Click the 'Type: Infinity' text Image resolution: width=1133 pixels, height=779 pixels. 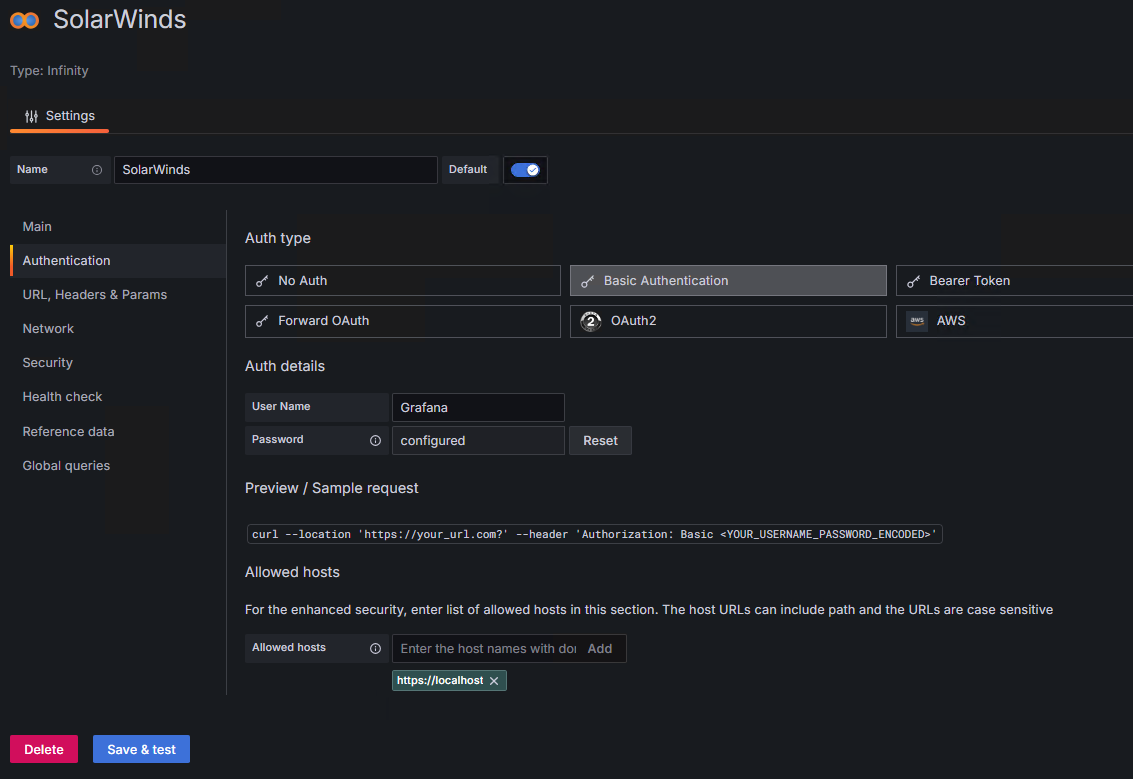click(49, 71)
